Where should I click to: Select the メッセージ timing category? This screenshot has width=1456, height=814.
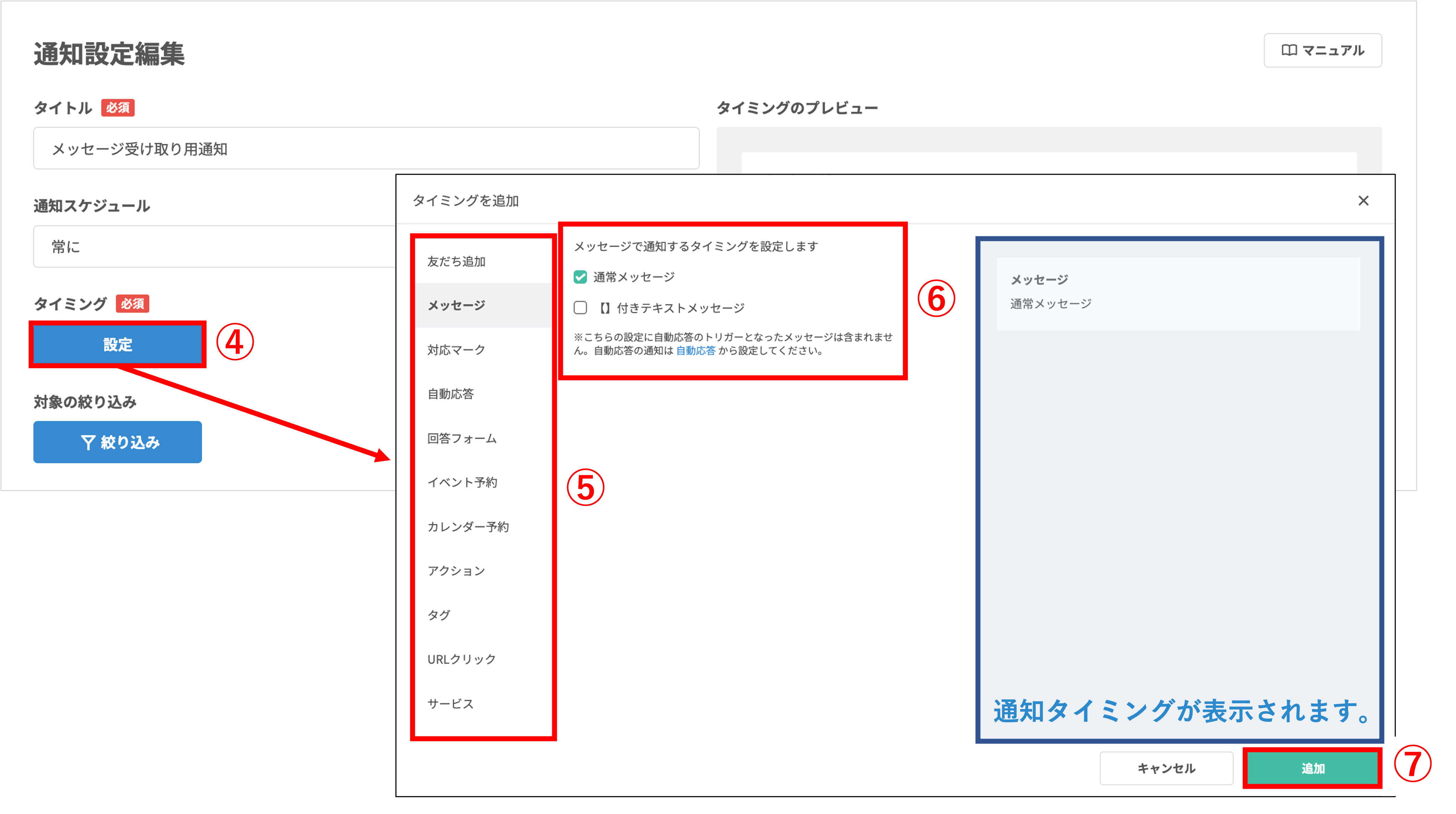pyautogui.click(x=456, y=306)
